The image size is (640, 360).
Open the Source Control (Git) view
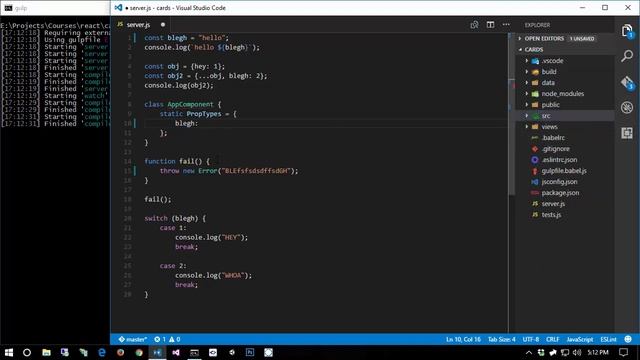pos(627,82)
